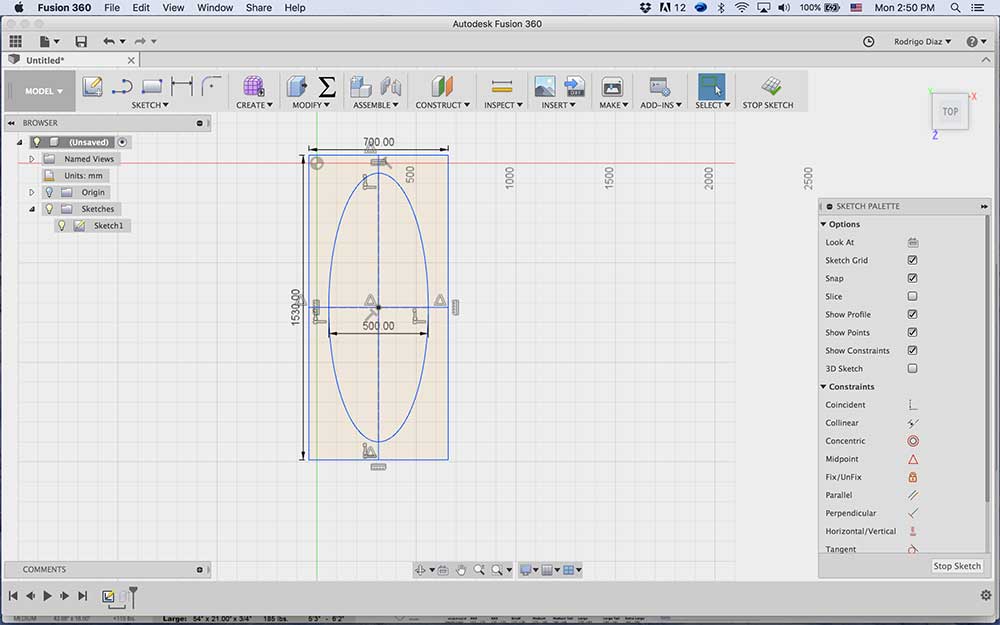Screen dimensions: 1000x625
Task: Click the Measure inspect icon
Action: click(502, 86)
